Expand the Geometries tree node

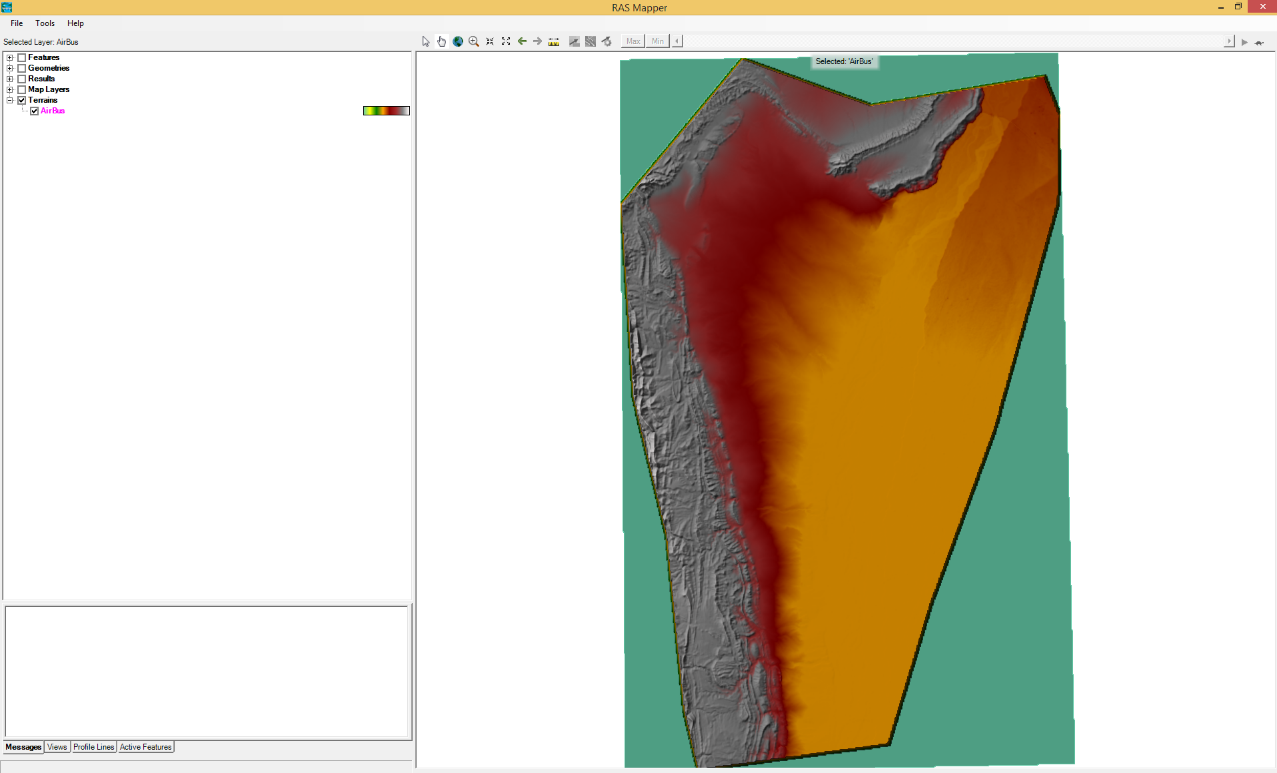[x=10, y=69]
